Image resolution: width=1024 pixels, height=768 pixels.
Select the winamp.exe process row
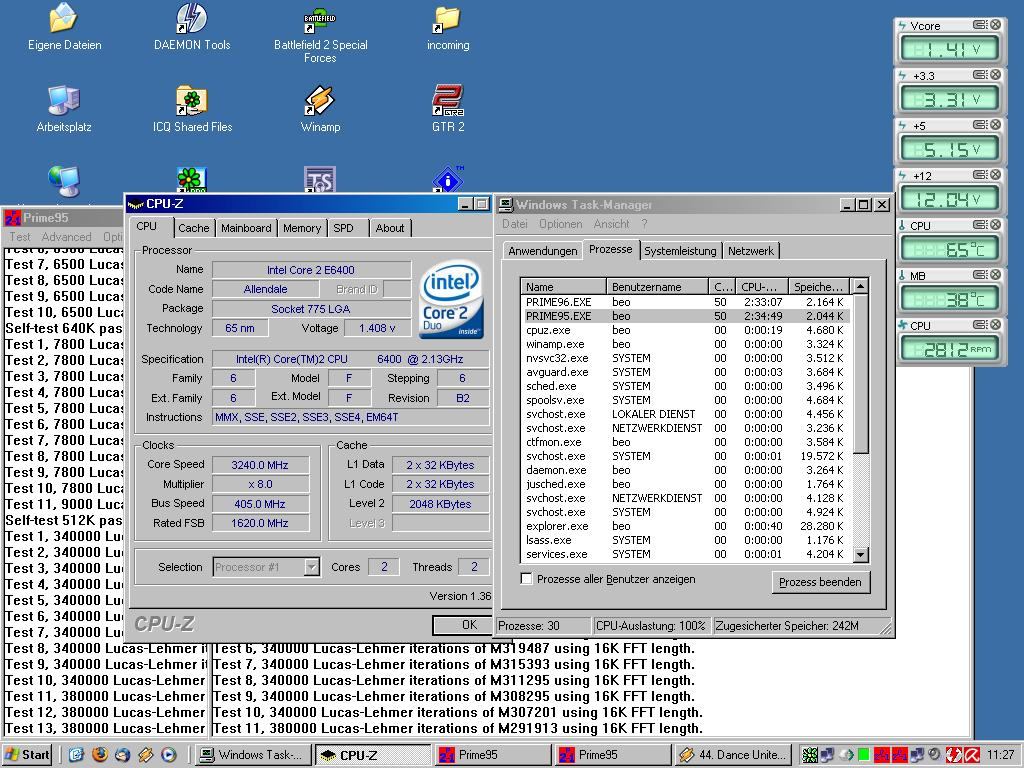point(686,344)
